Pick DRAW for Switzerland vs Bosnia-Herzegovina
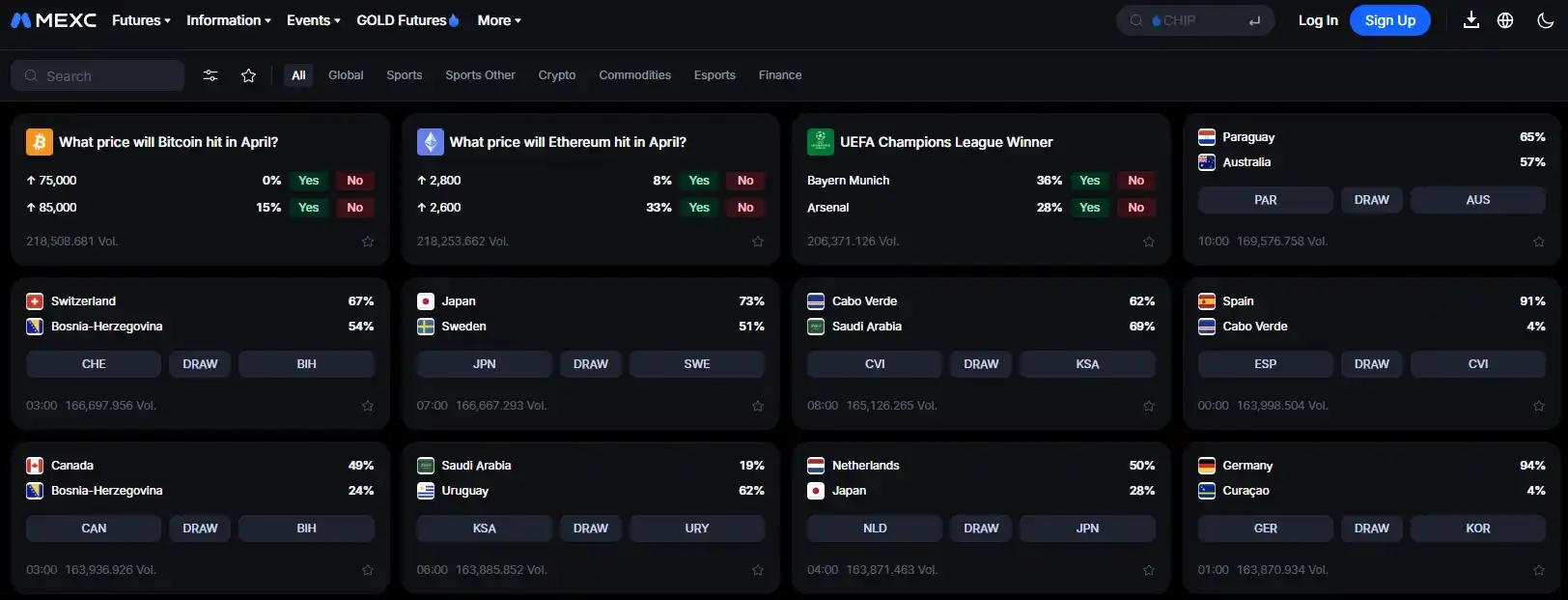The width and height of the screenshot is (1568, 600). (200, 364)
